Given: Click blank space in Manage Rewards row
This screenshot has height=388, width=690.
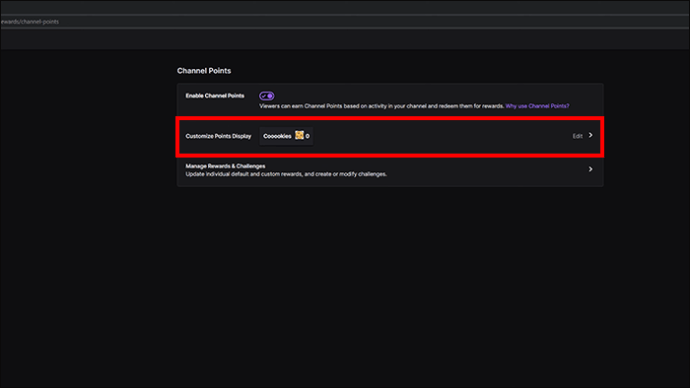Looking at the screenshot, I should [484, 170].
